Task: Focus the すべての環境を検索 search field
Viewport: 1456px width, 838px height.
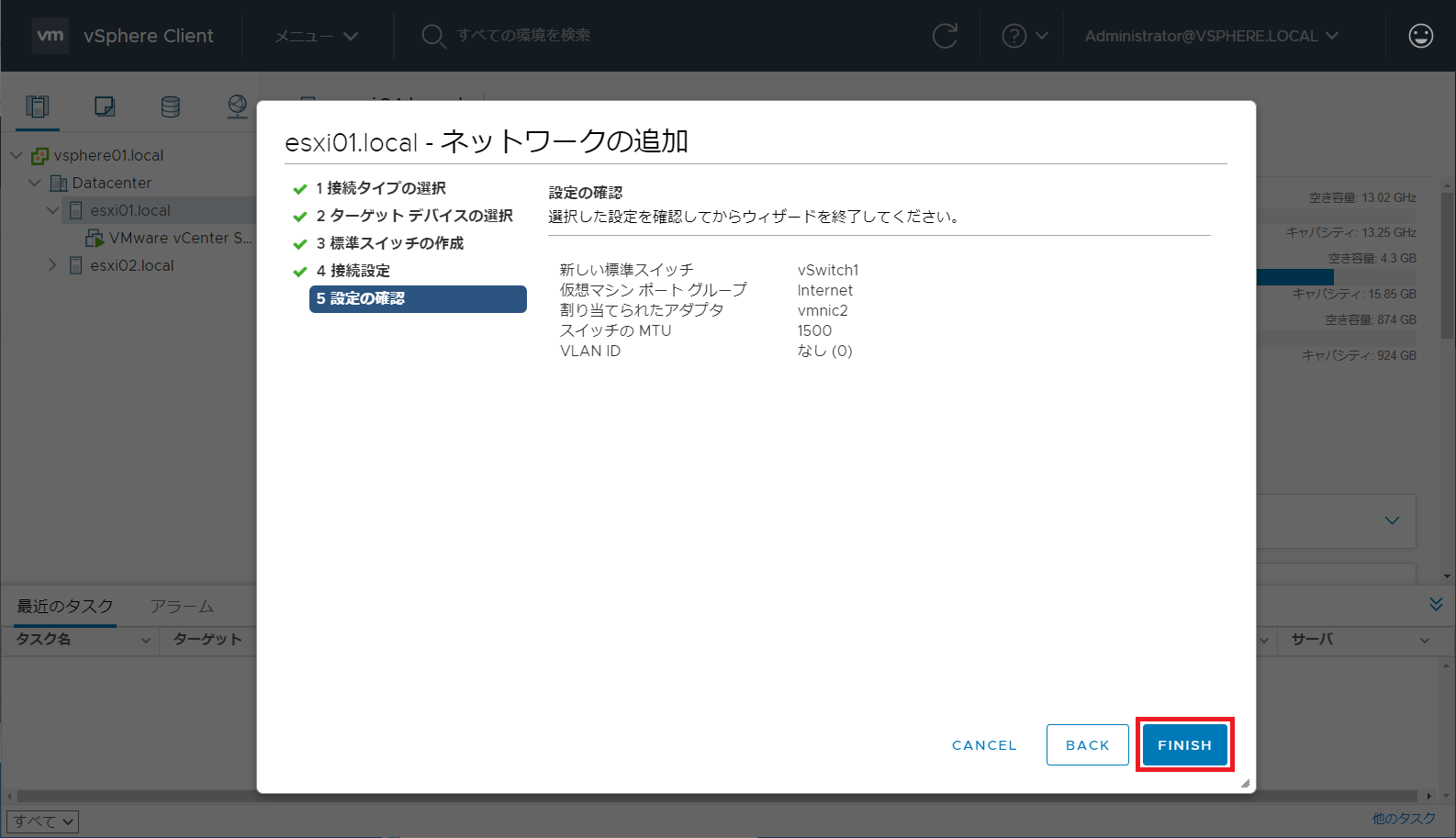Action: (x=523, y=35)
